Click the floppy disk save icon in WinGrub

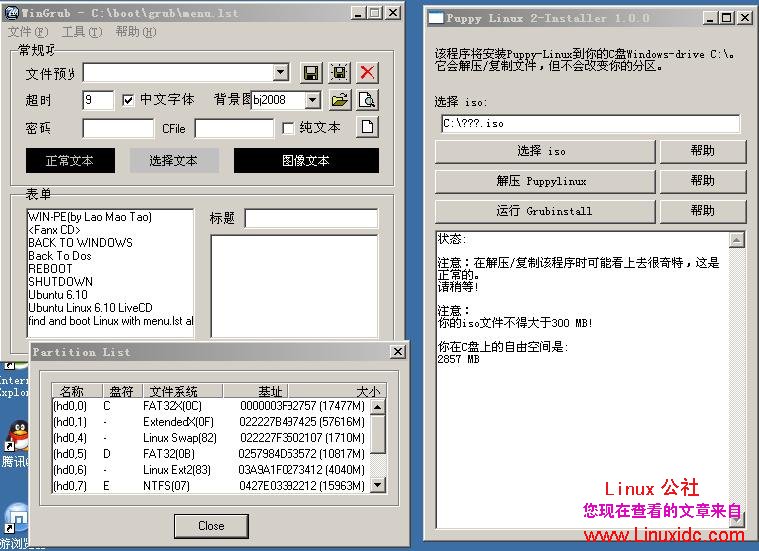tap(311, 73)
